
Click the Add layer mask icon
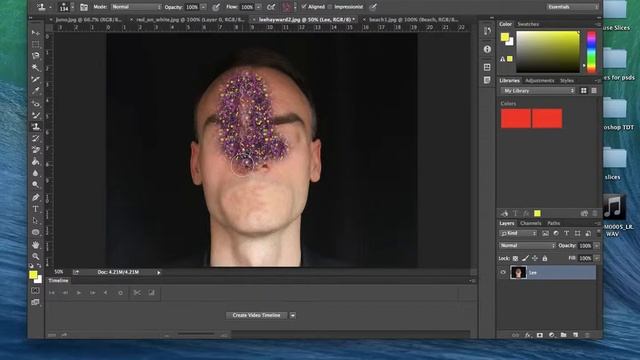540,335
